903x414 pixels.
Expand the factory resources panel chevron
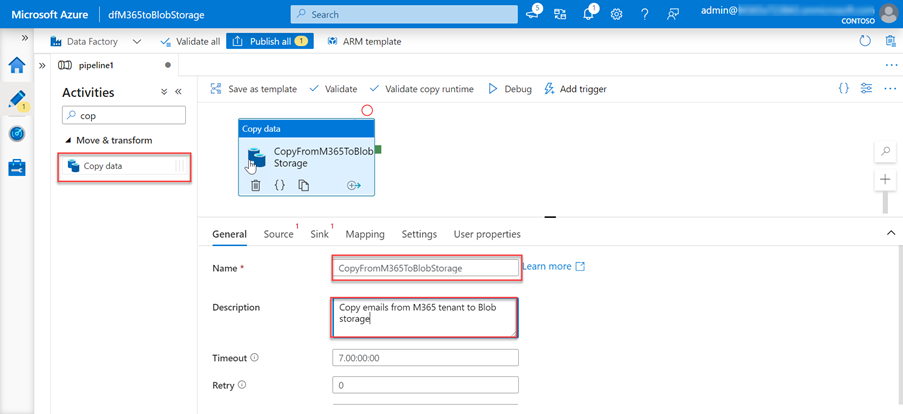tap(42, 66)
